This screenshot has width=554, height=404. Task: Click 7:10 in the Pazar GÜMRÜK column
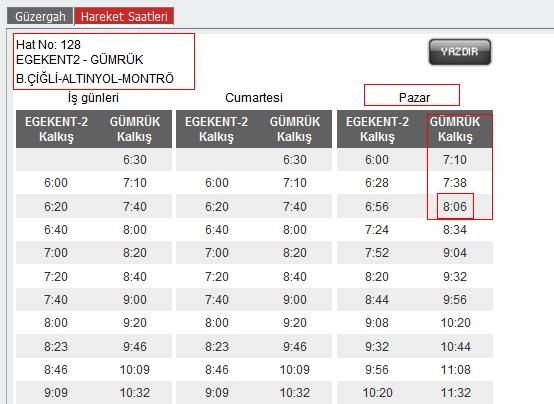pos(455,160)
